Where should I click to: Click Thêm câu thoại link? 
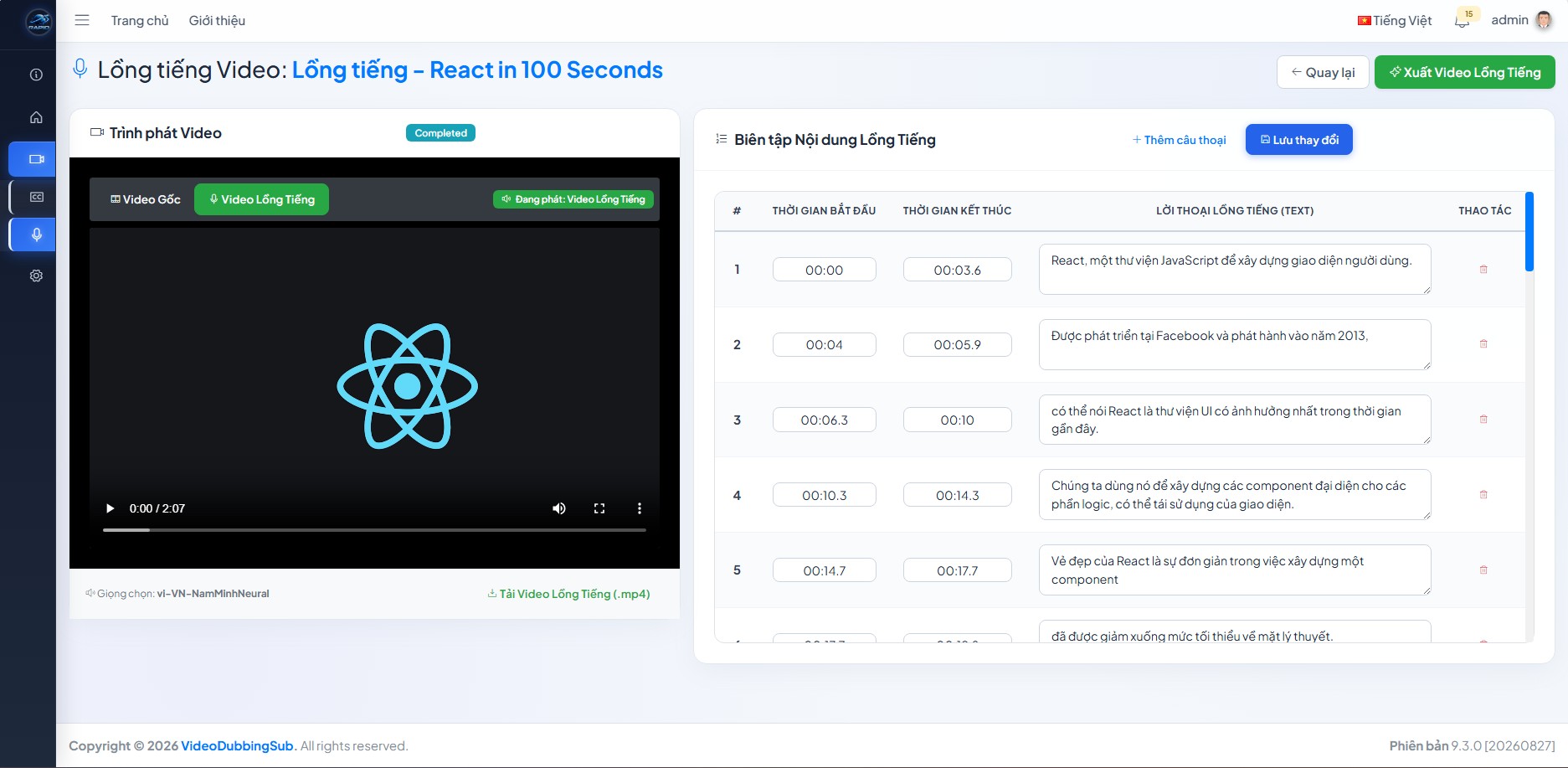1179,140
